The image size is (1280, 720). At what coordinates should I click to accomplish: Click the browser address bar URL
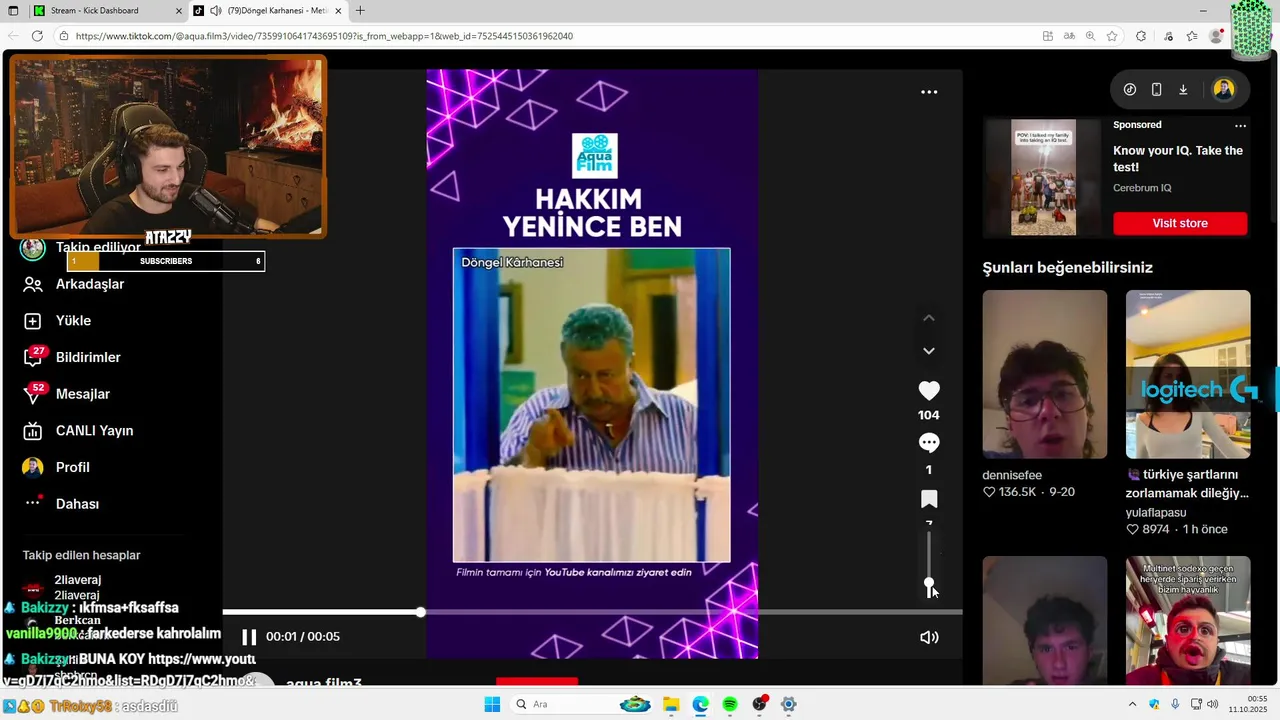[x=323, y=36]
